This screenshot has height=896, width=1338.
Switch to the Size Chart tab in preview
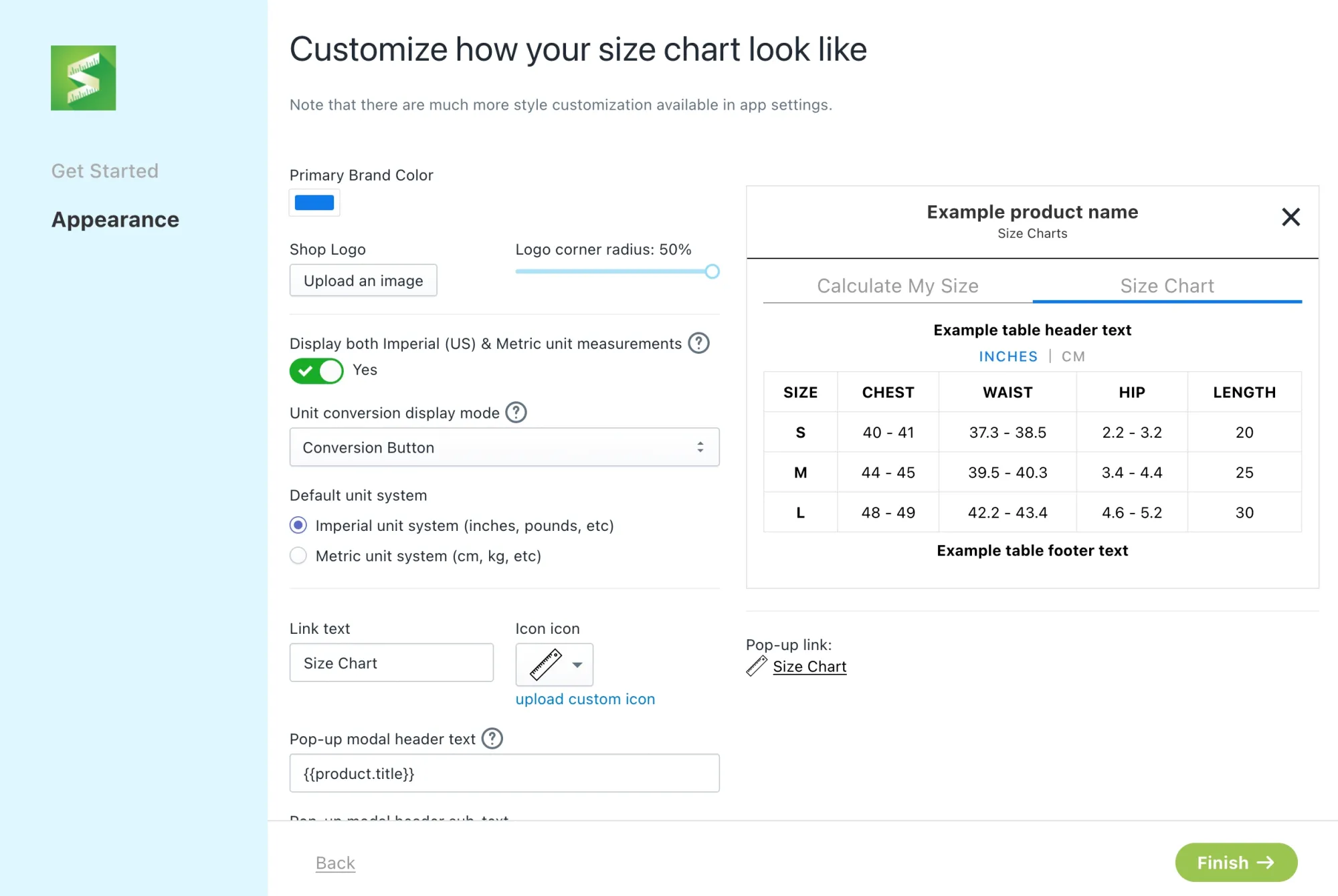click(1167, 286)
